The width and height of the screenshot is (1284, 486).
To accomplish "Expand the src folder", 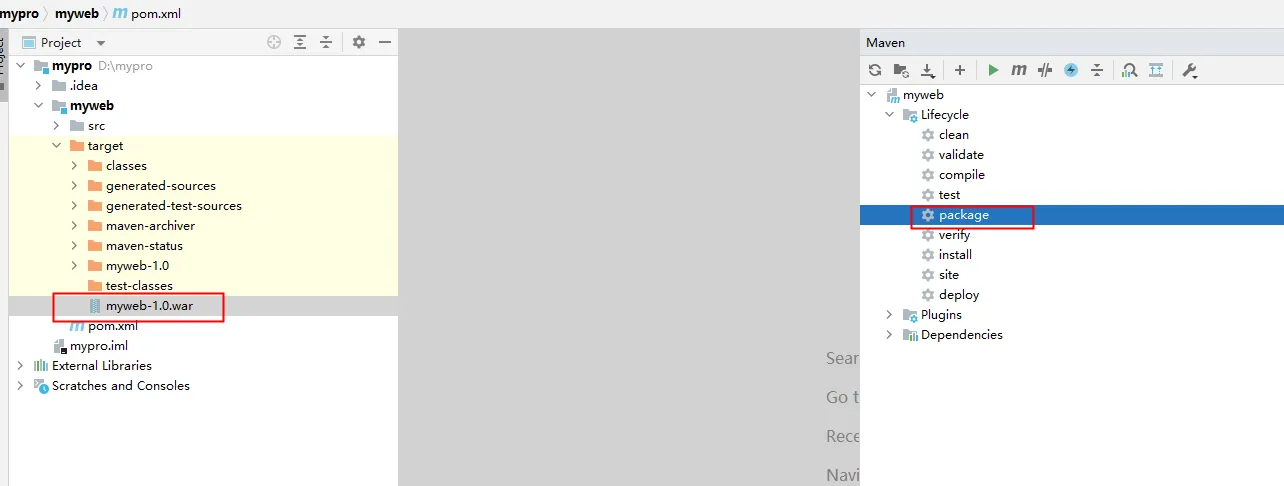I will tap(57, 126).
